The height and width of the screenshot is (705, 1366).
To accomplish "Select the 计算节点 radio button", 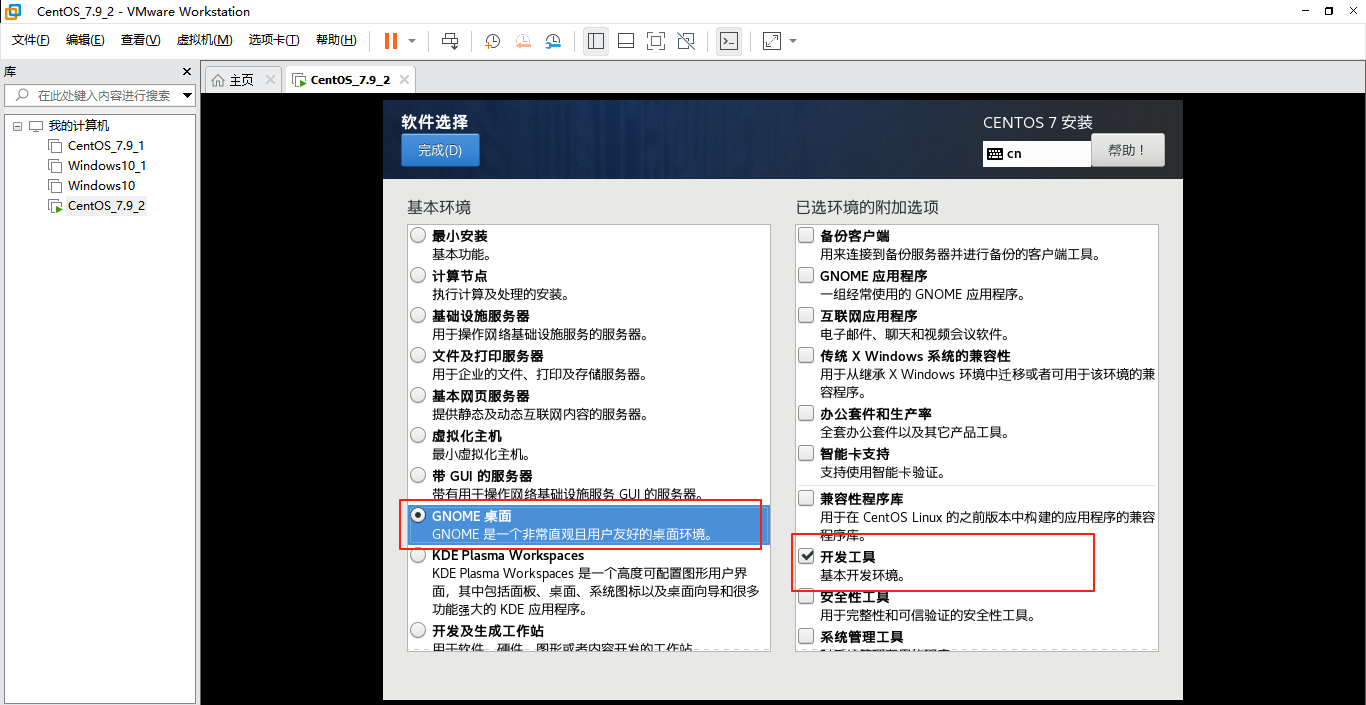I will [x=418, y=275].
